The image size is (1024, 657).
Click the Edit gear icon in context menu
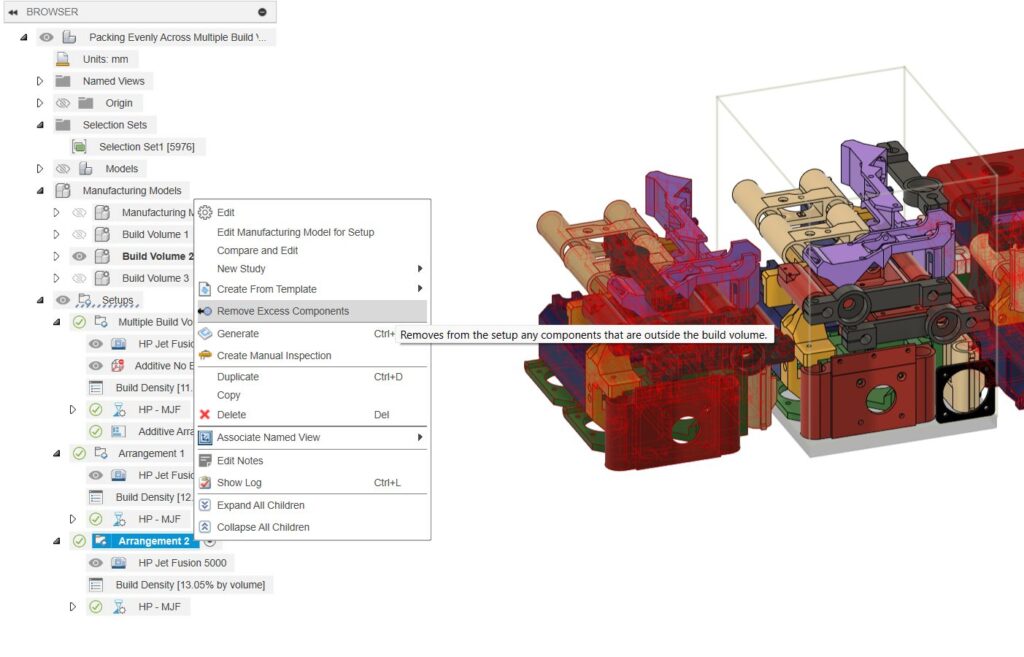pos(205,212)
